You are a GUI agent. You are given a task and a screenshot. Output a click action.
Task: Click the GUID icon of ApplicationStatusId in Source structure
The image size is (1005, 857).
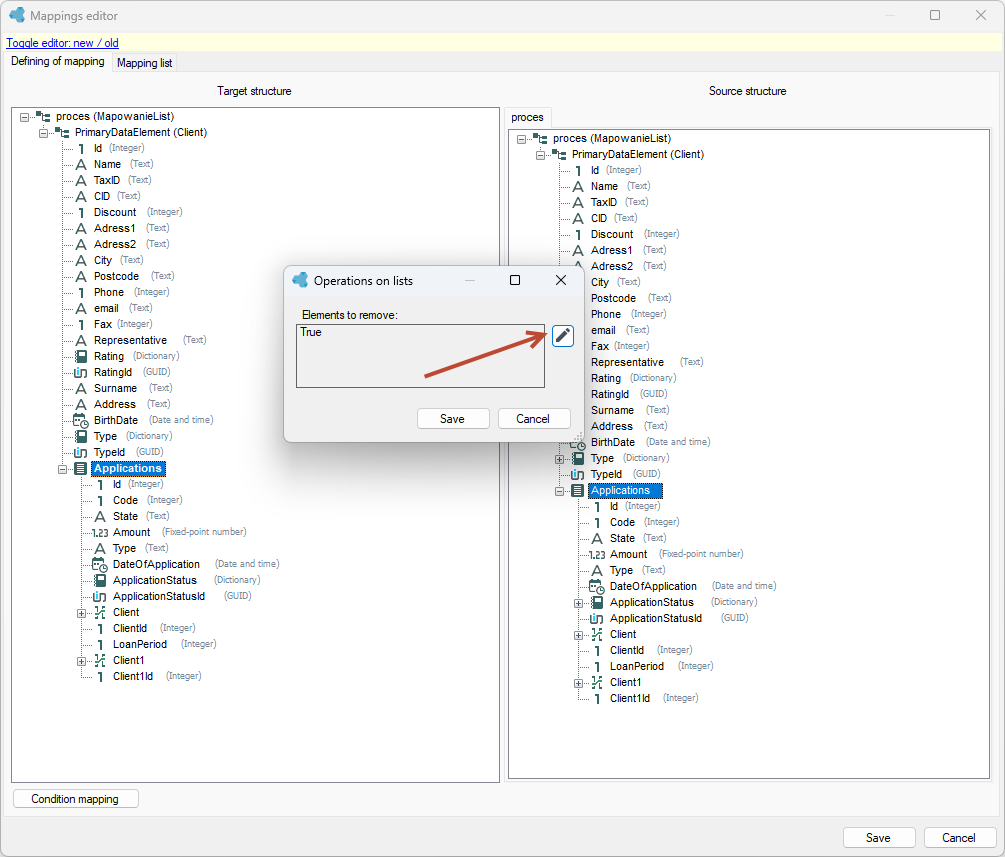coord(597,619)
